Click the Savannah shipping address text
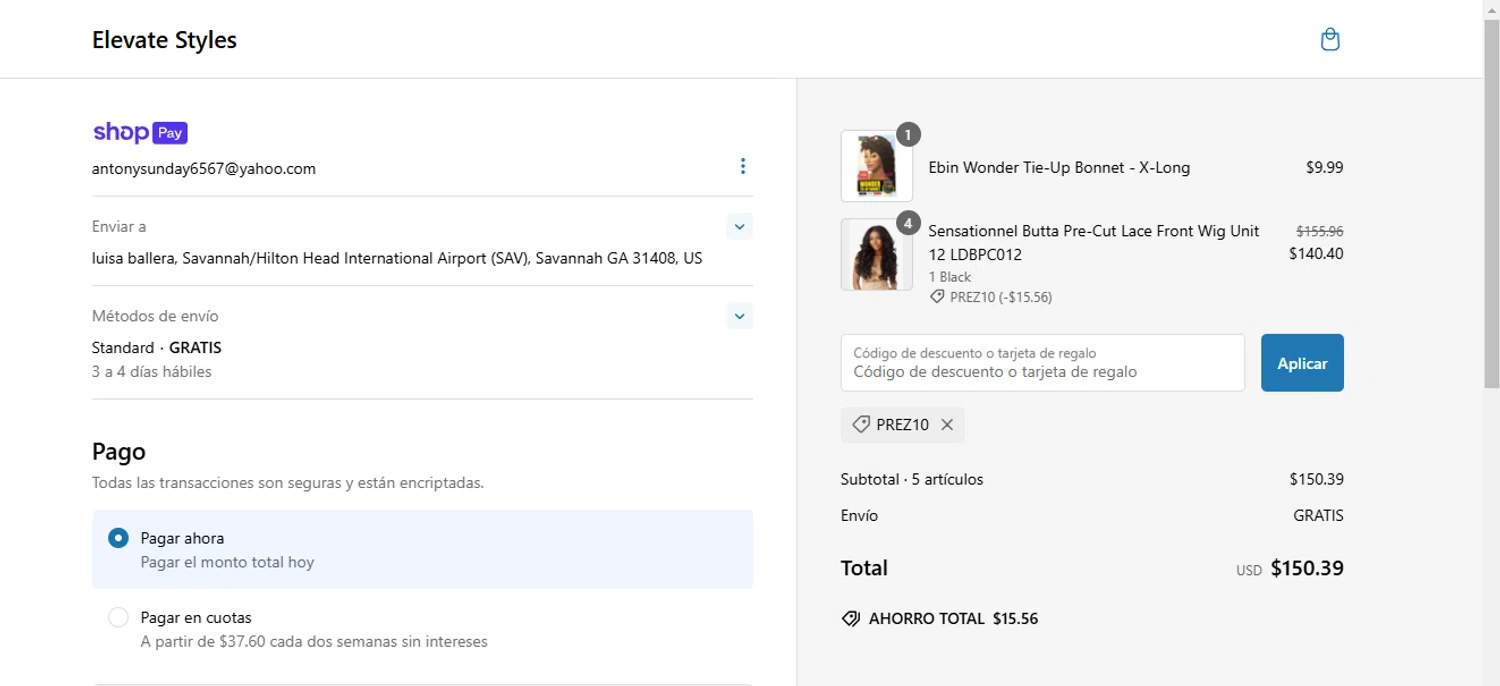Screen dimensions: 1500x686 (x=397, y=258)
